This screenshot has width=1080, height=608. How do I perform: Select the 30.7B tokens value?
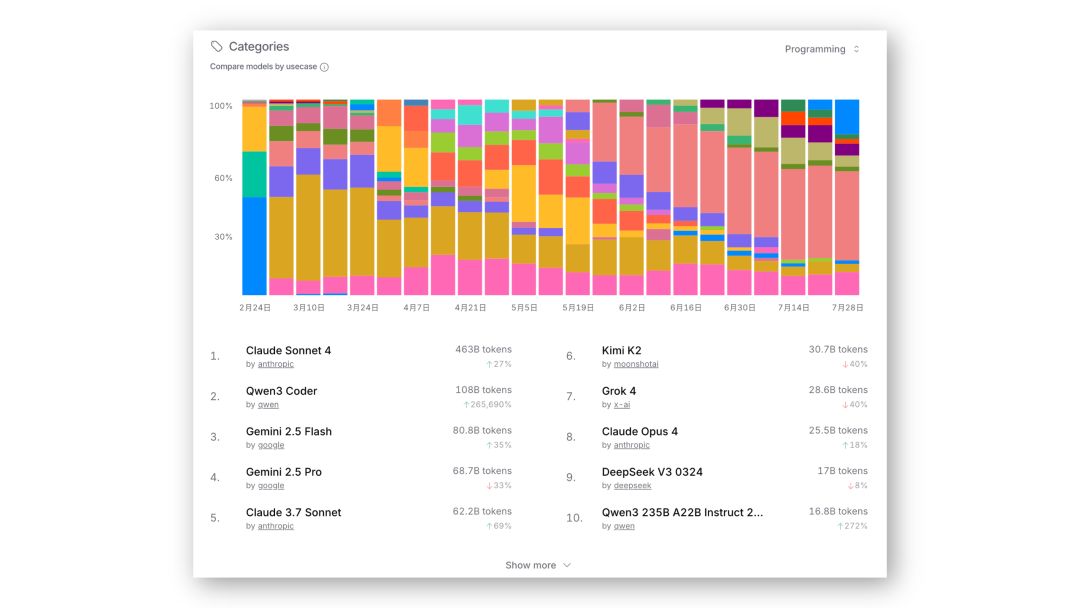[x=838, y=350]
